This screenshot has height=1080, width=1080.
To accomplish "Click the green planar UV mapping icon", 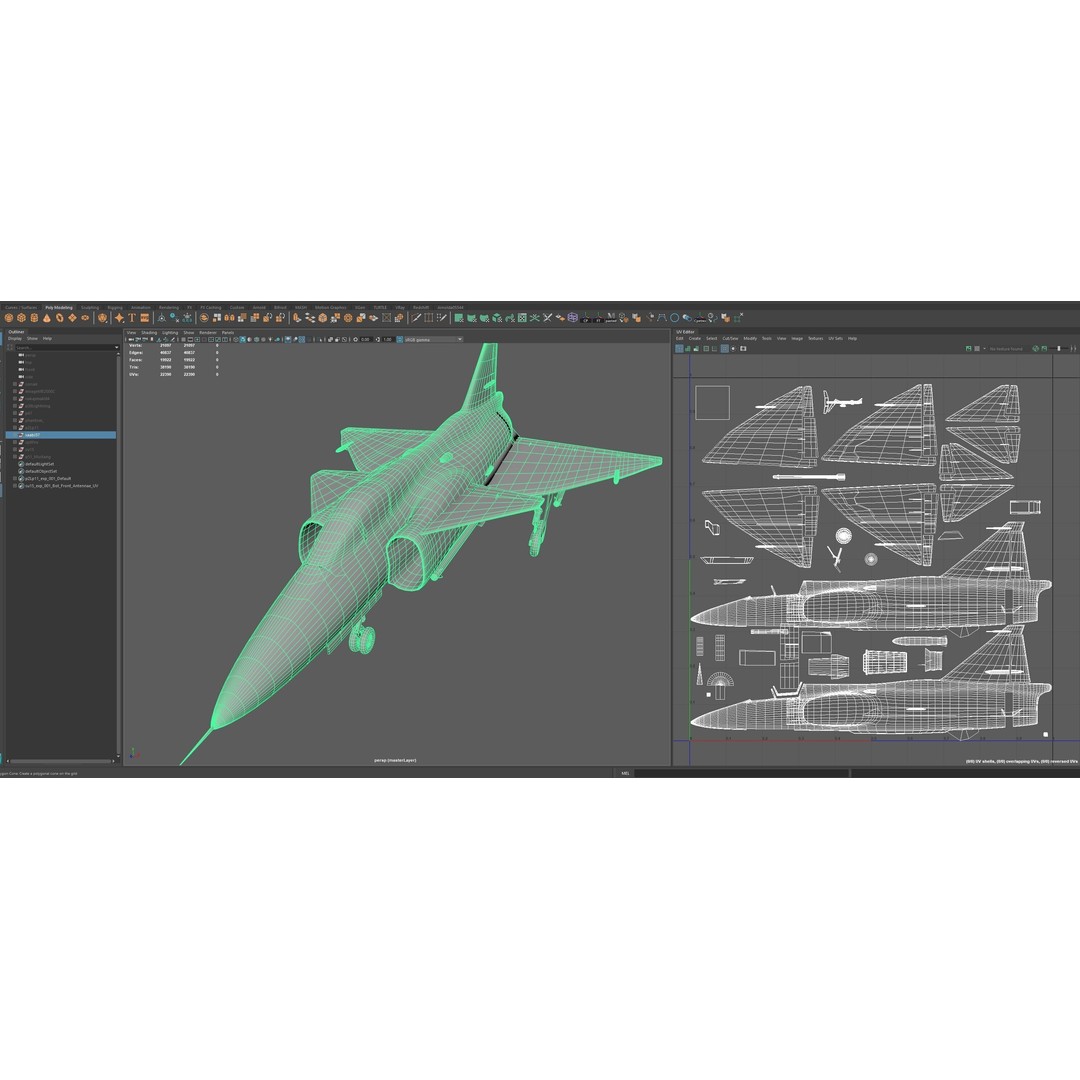I will 459,318.
